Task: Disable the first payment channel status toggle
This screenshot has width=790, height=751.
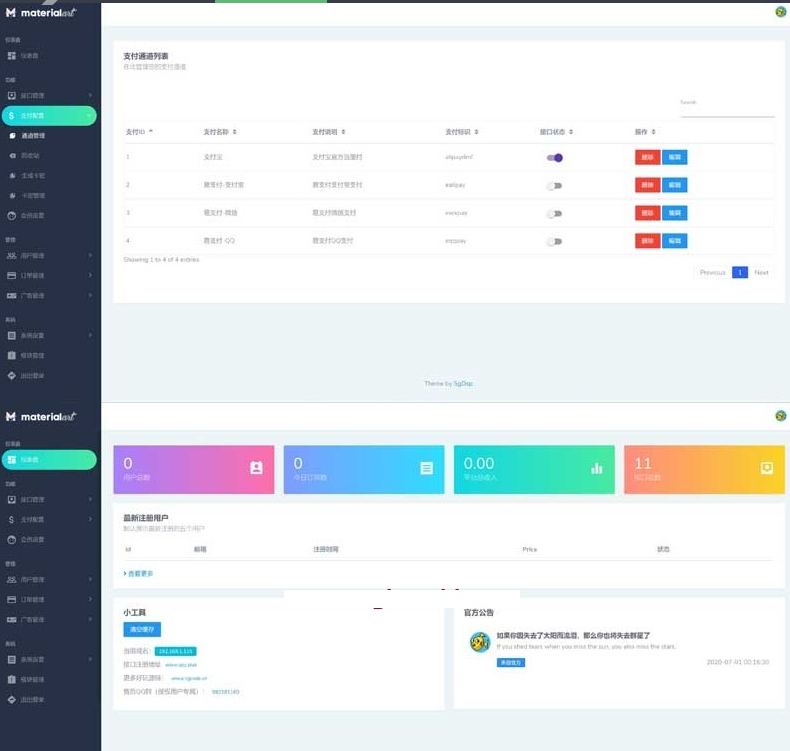Action: tap(554, 157)
